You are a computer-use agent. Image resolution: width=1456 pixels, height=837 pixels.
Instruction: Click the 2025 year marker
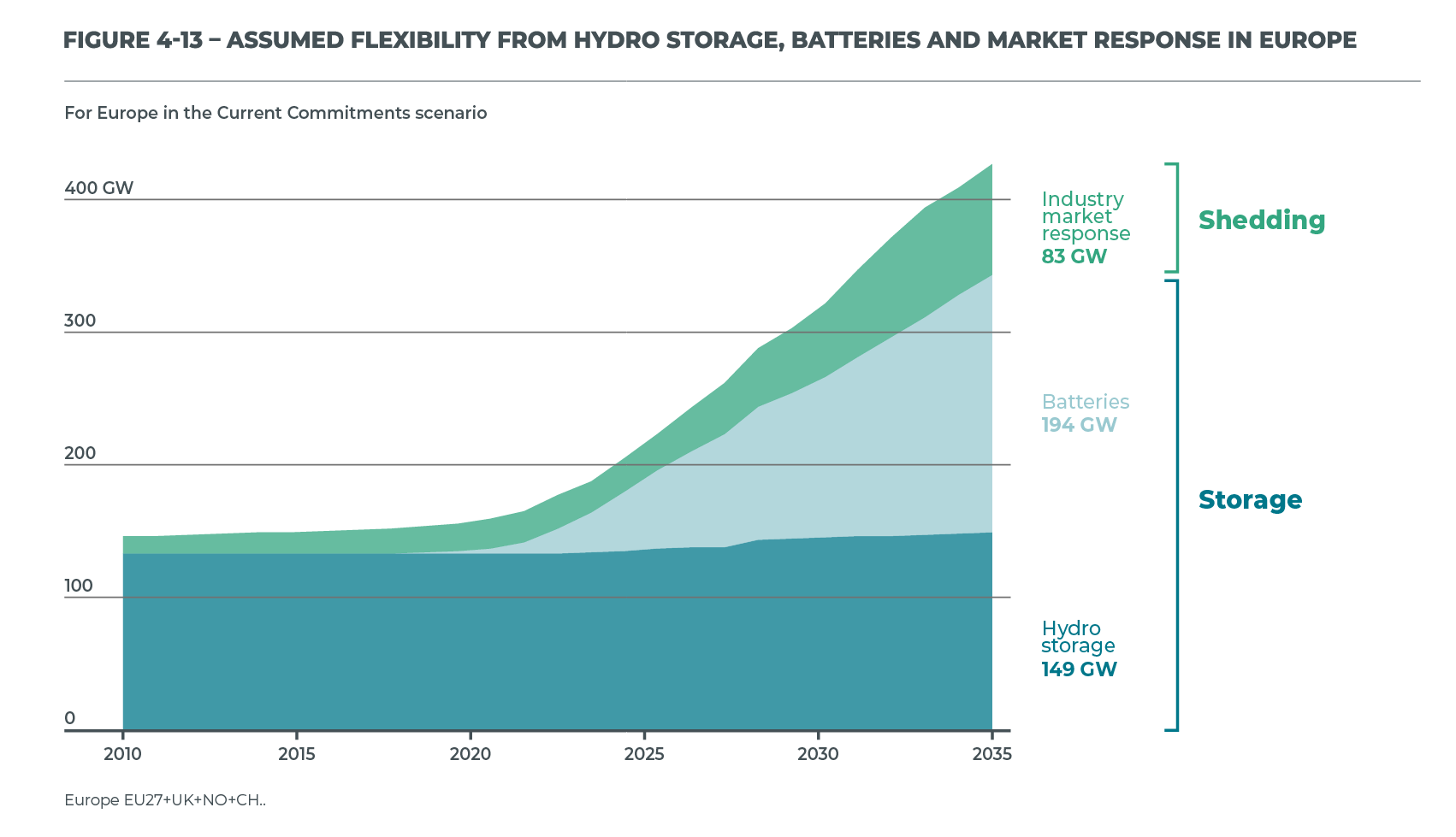point(644,754)
